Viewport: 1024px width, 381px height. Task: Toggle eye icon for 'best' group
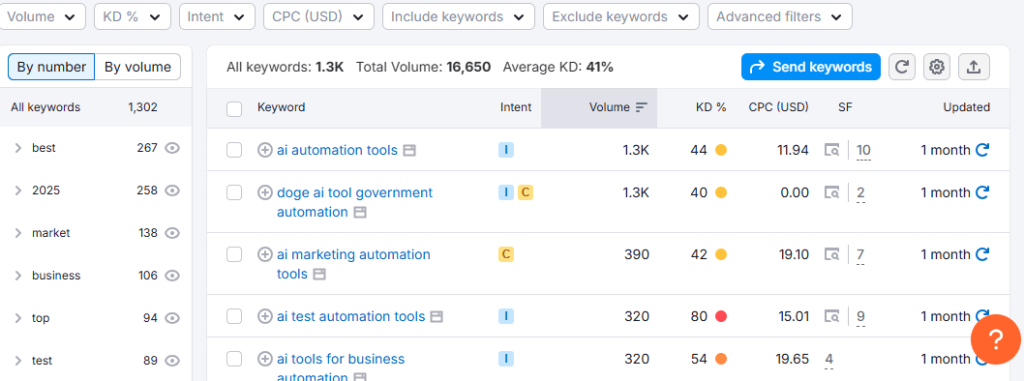pos(172,148)
